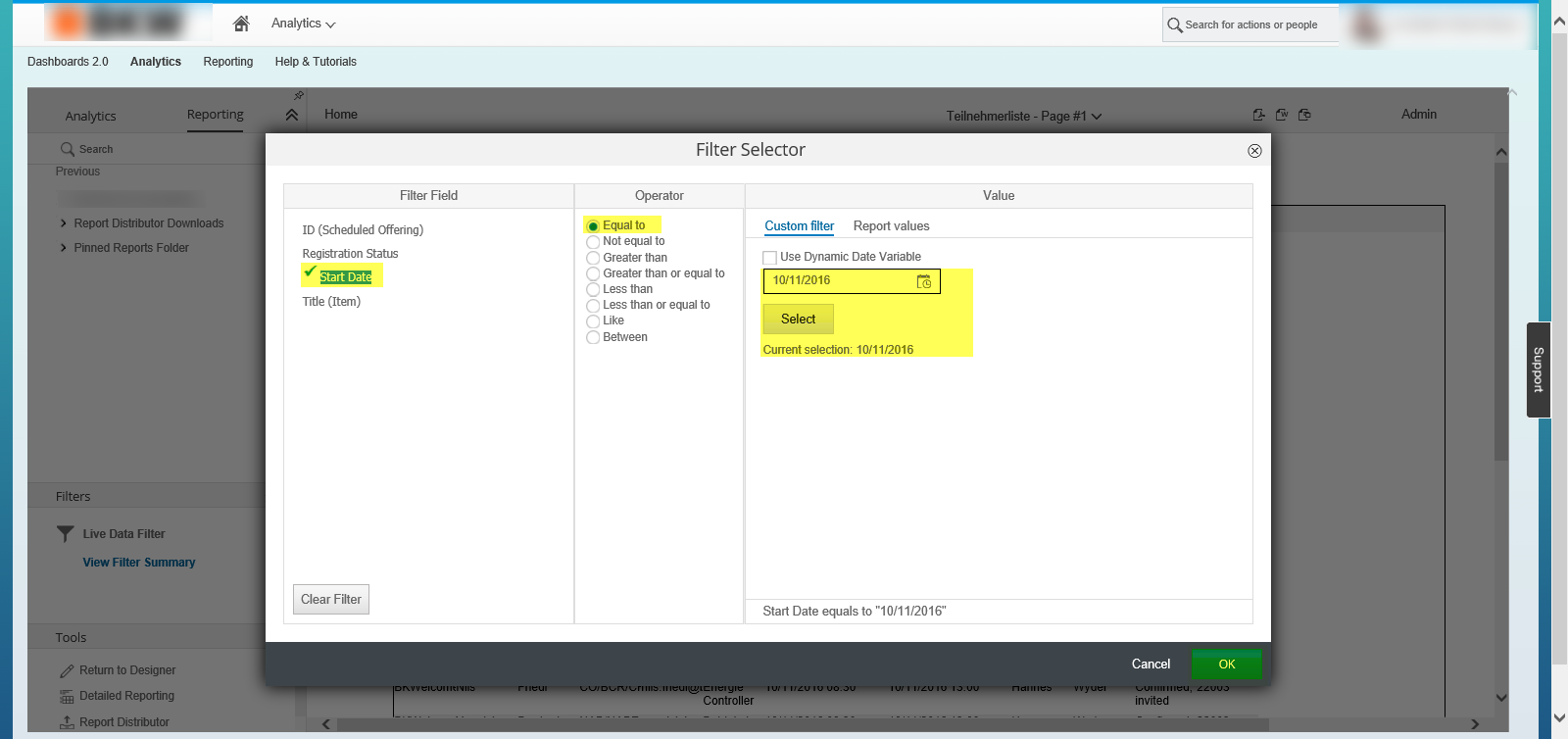
Task: Click the page scrollbar down arrow
Action: [x=1559, y=718]
